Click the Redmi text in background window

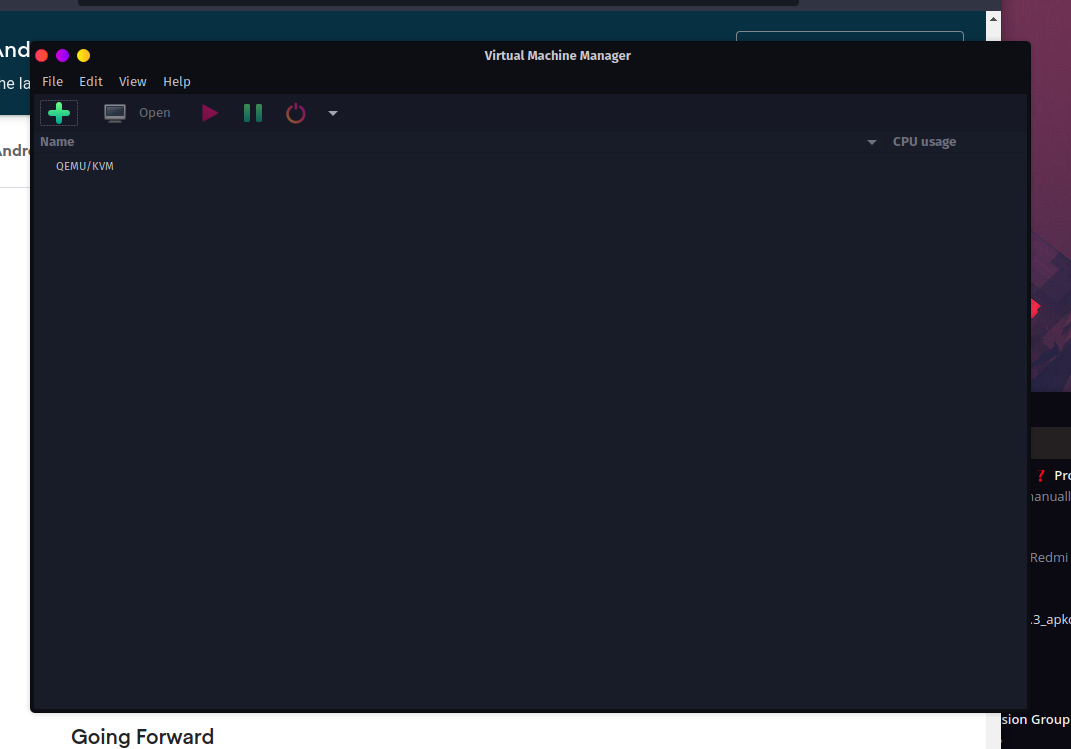[1049, 557]
